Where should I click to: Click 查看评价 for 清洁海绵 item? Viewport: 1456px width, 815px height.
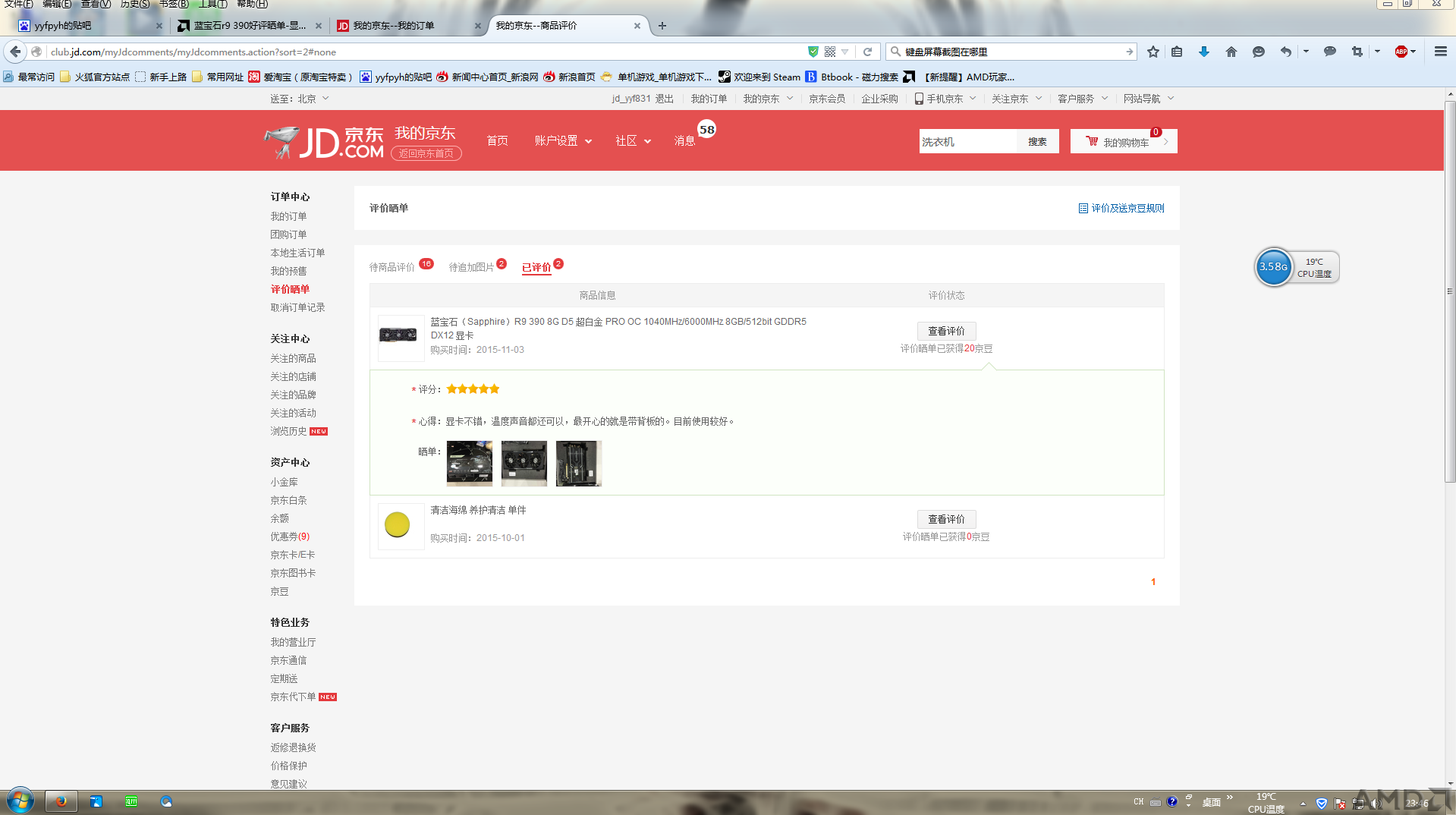(x=946, y=519)
